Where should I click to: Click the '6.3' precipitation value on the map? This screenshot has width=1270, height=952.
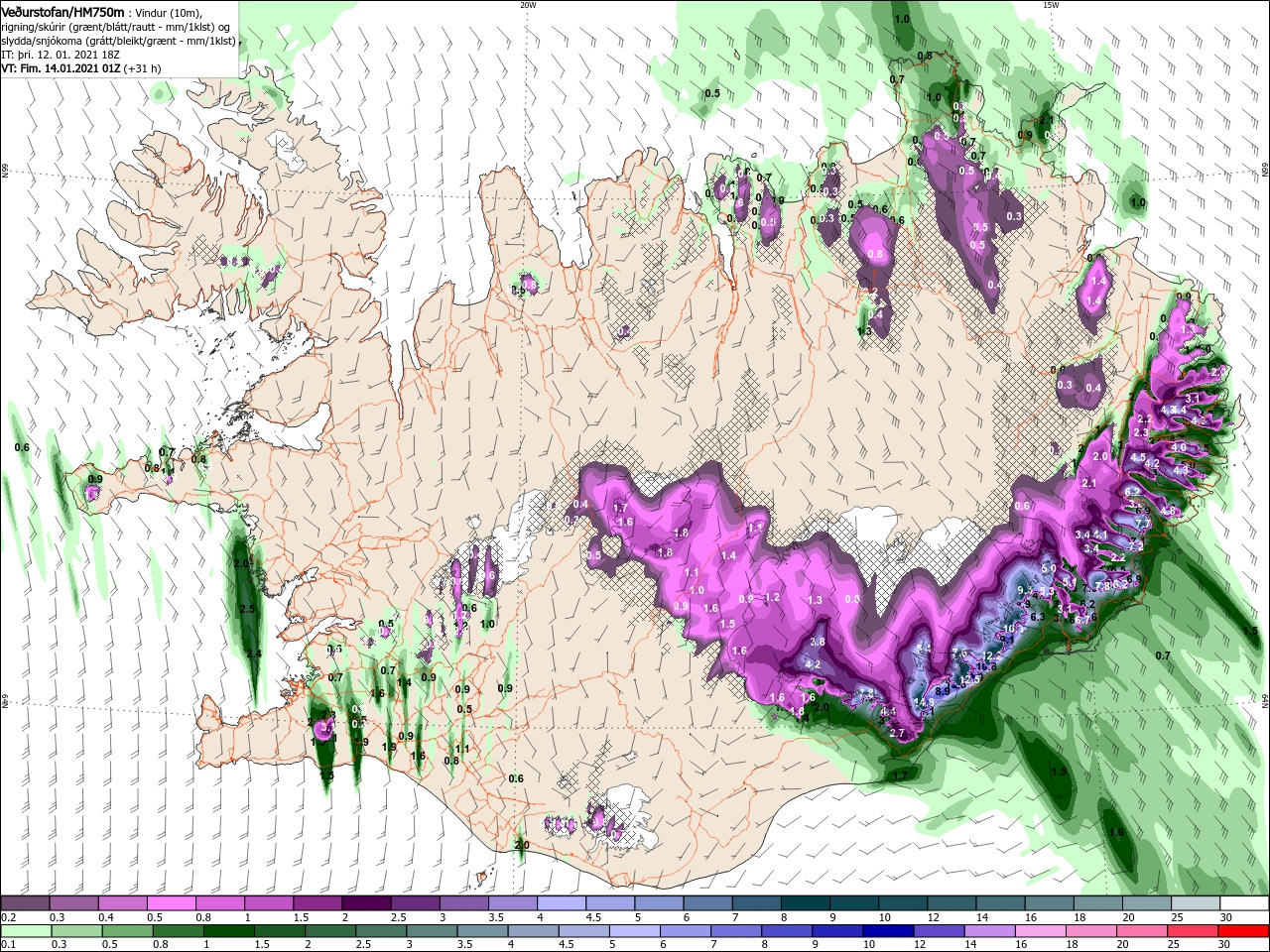tap(1038, 617)
